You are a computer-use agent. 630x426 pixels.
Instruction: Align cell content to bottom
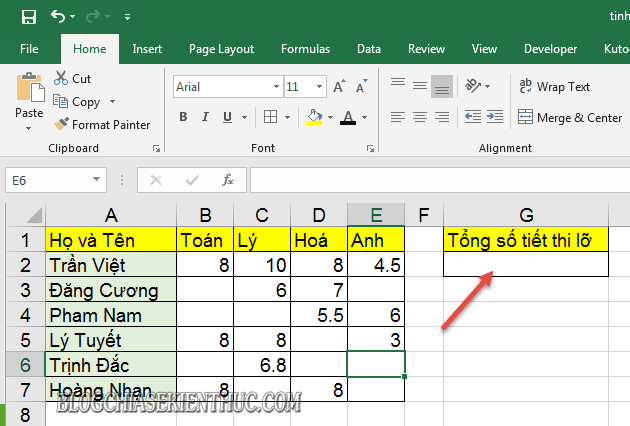(442, 86)
